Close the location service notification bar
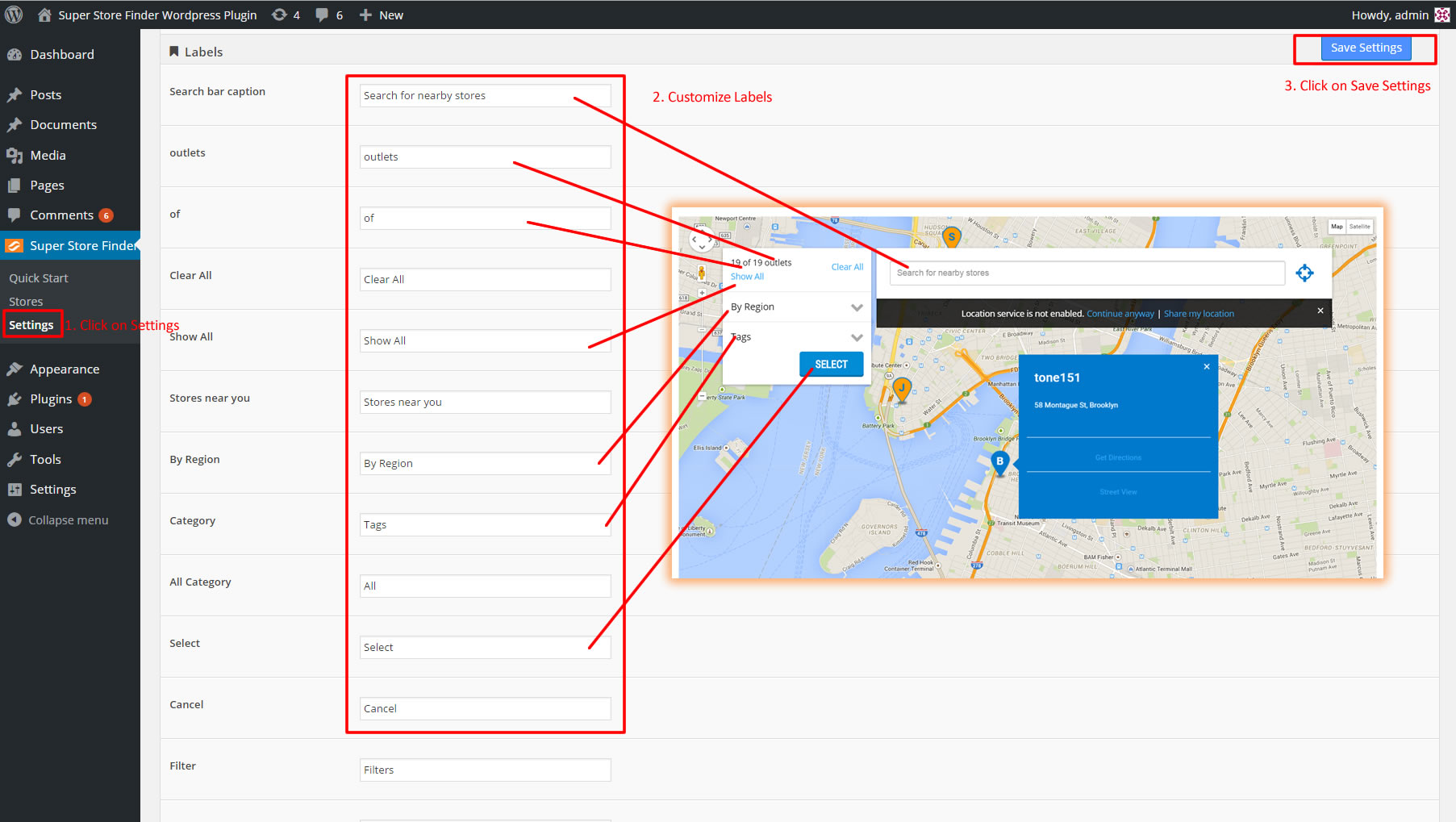The width and height of the screenshot is (1456, 822). [x=1320, y=311]
